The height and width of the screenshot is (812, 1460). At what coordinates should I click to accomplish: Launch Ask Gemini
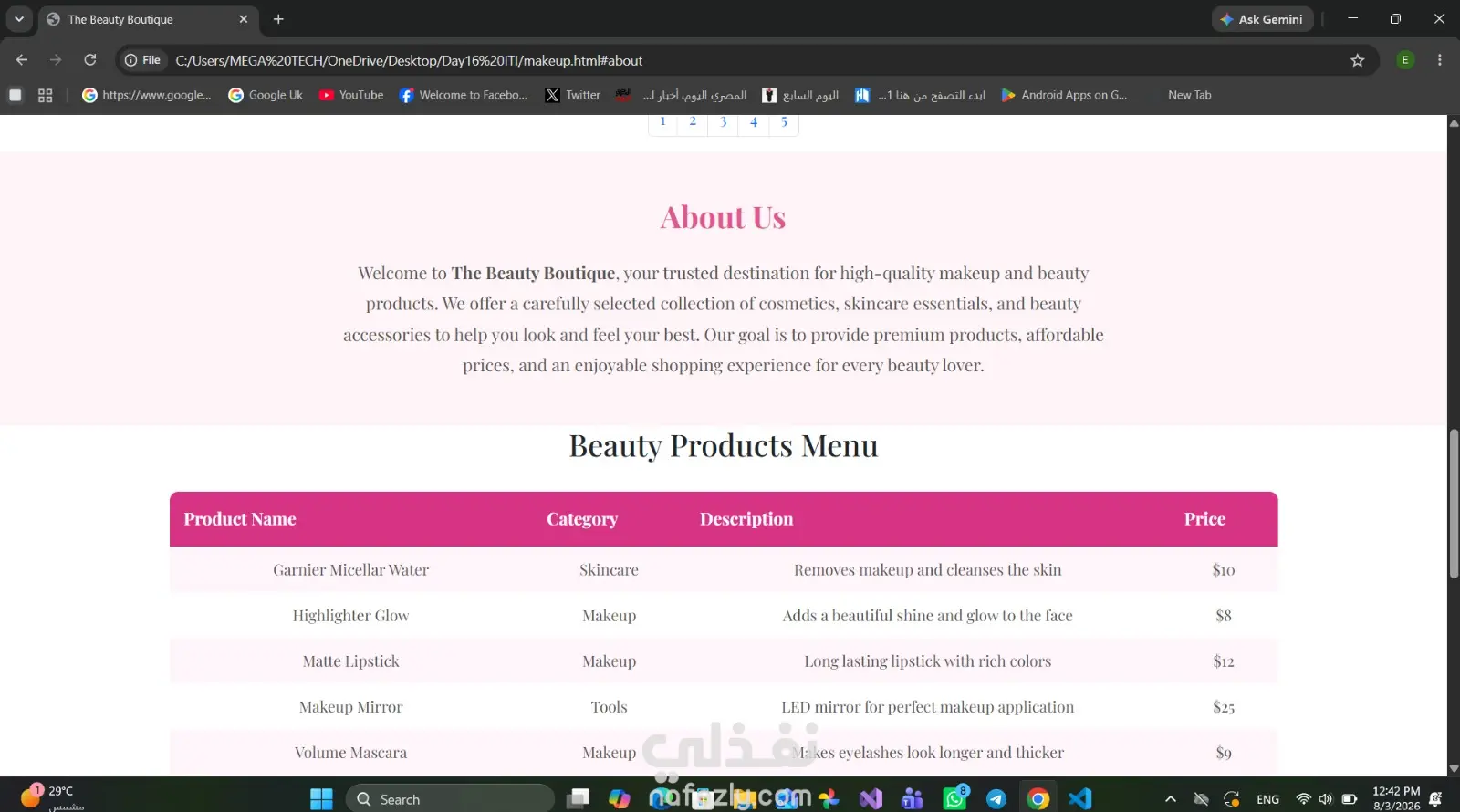click(x=1263, y=19)
